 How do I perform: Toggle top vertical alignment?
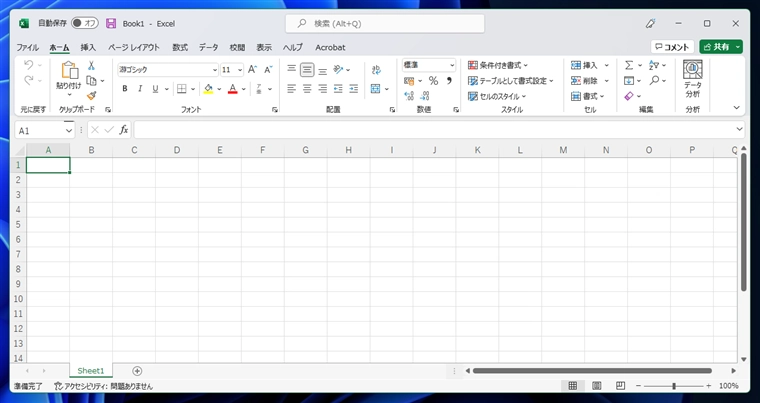coord(291,69)
